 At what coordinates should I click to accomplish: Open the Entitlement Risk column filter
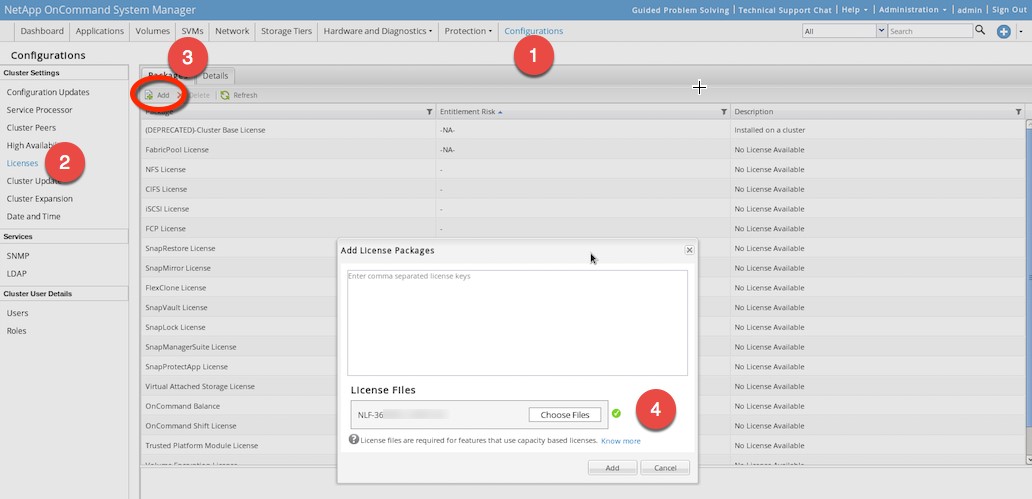tap(723, 112)
